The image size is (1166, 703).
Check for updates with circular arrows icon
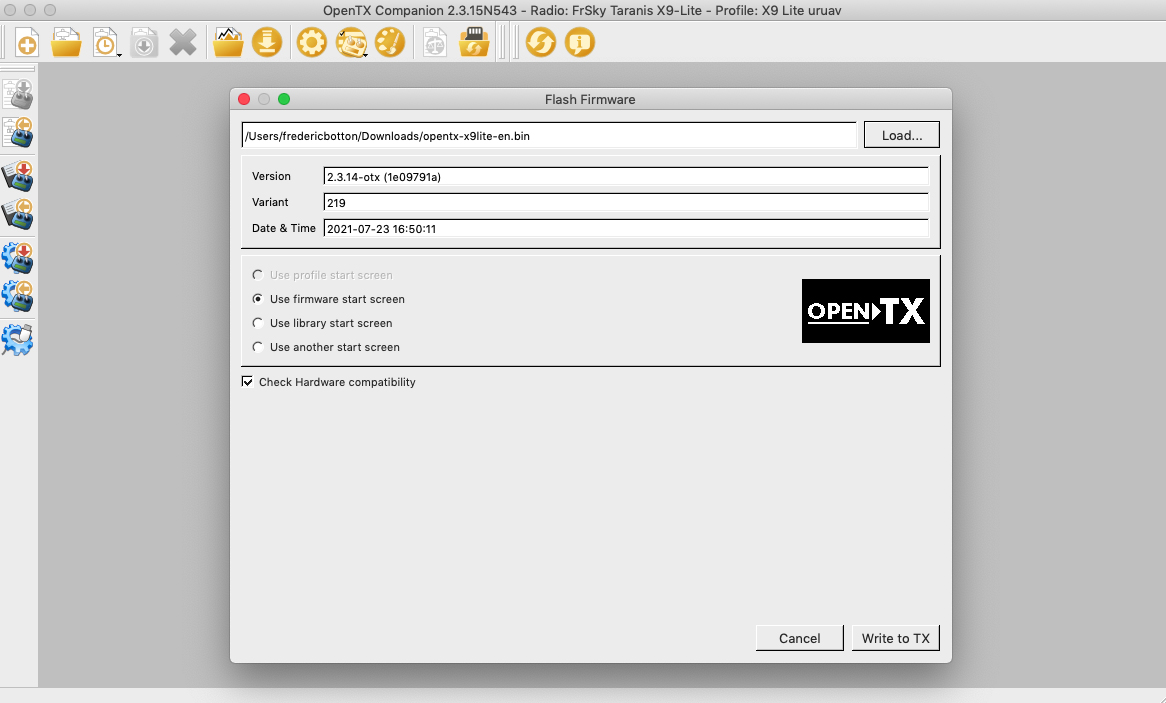(541, 42)
